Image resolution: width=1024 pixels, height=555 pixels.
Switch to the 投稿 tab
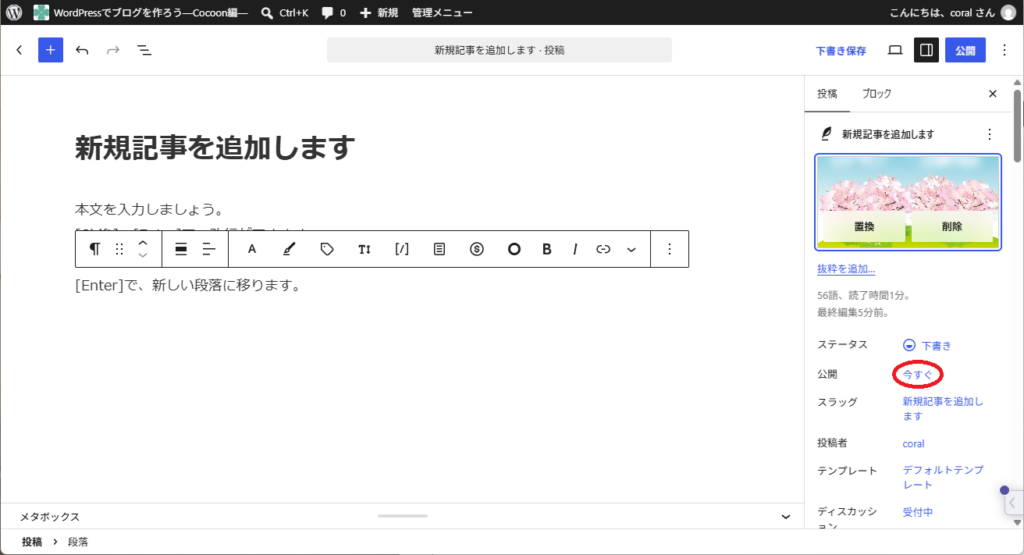[827, 94]
